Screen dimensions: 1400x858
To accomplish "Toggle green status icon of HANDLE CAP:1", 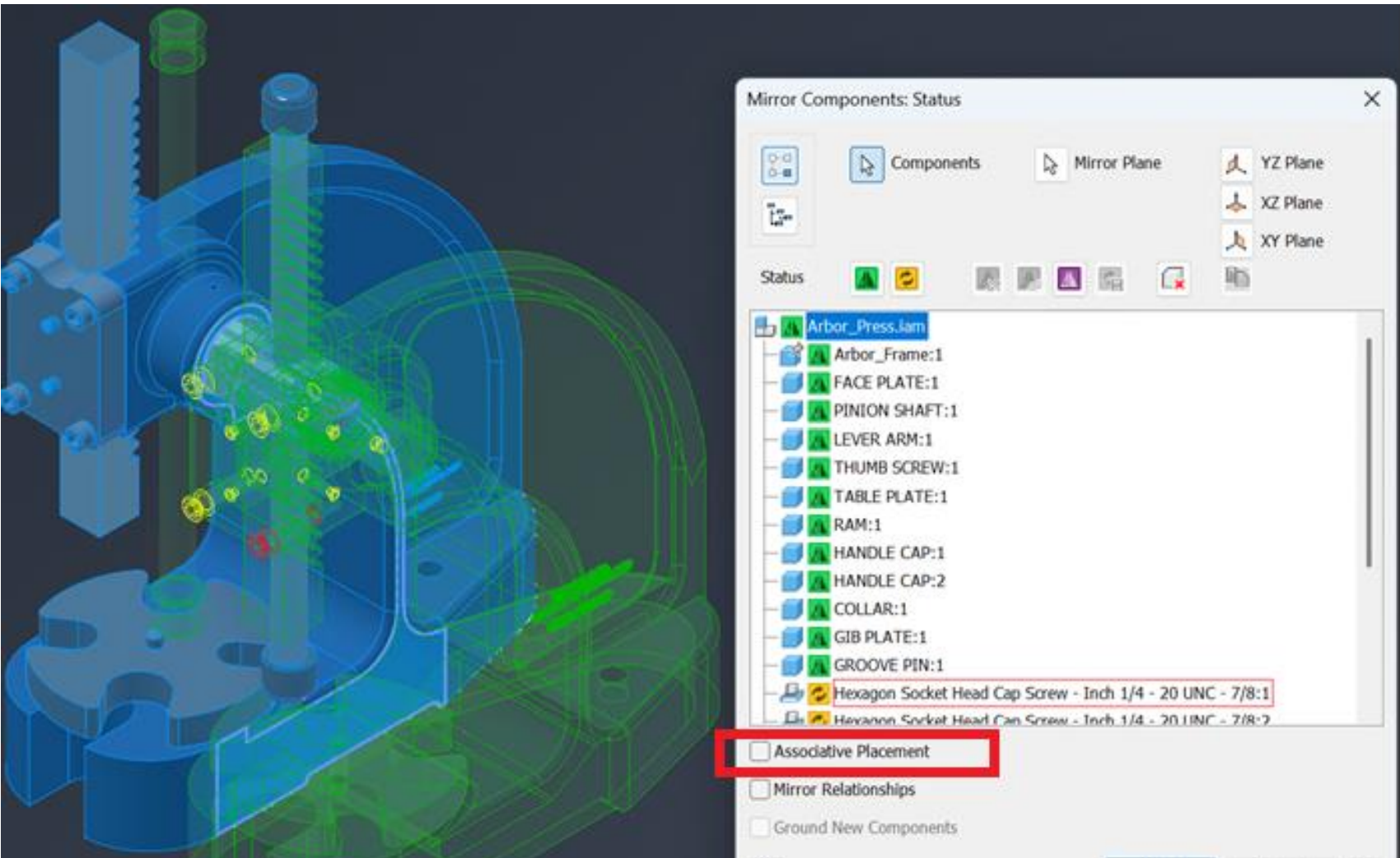I will (819, 553).
